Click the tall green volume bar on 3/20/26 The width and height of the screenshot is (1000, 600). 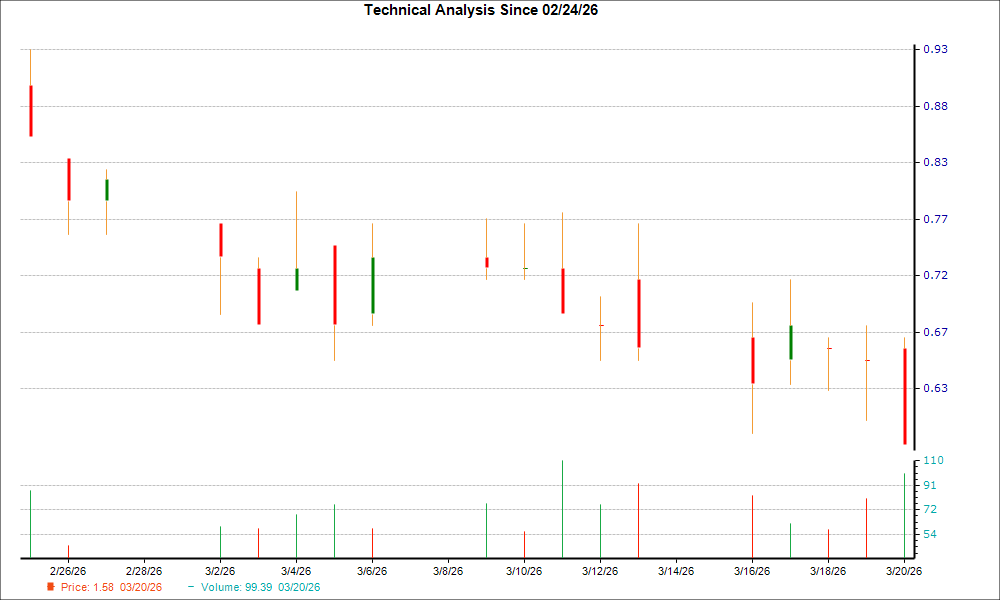tap(905, 510)
